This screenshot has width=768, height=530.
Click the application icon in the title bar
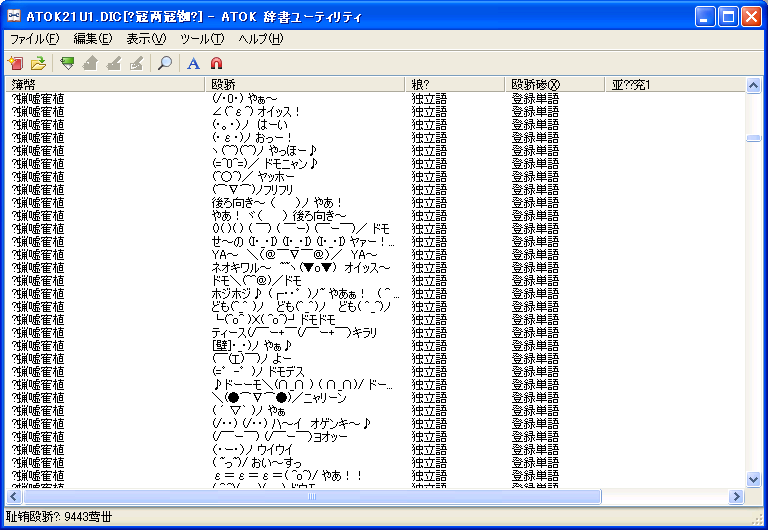click(x=14, y=16)
